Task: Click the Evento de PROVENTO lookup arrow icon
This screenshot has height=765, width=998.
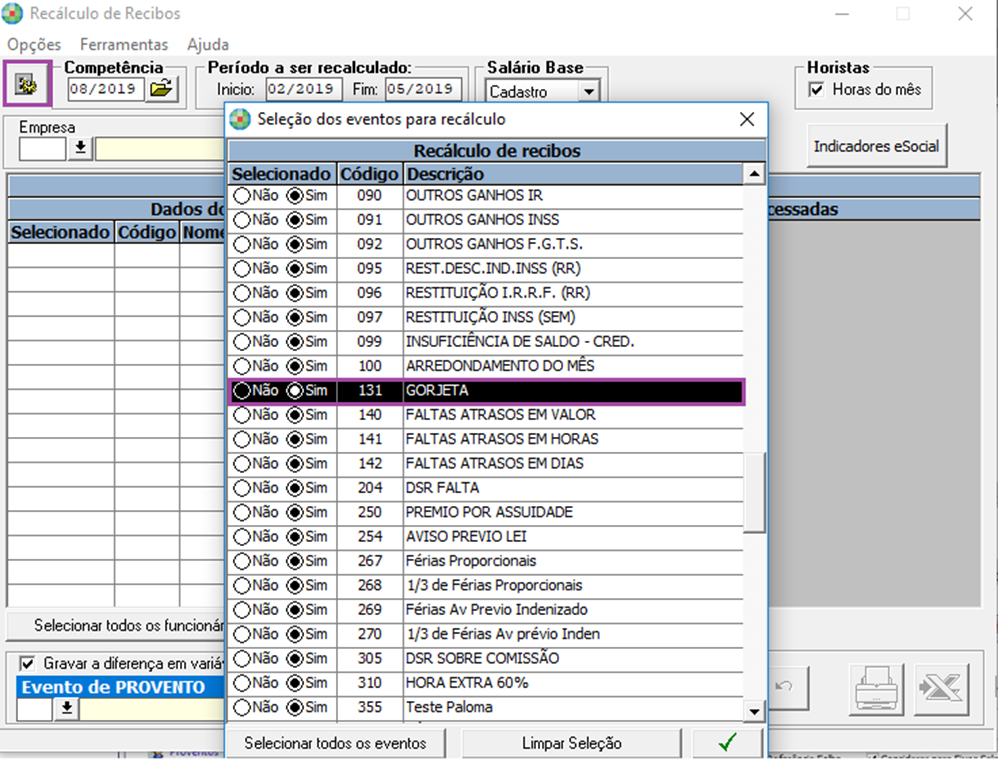Action: pos(67,708)
